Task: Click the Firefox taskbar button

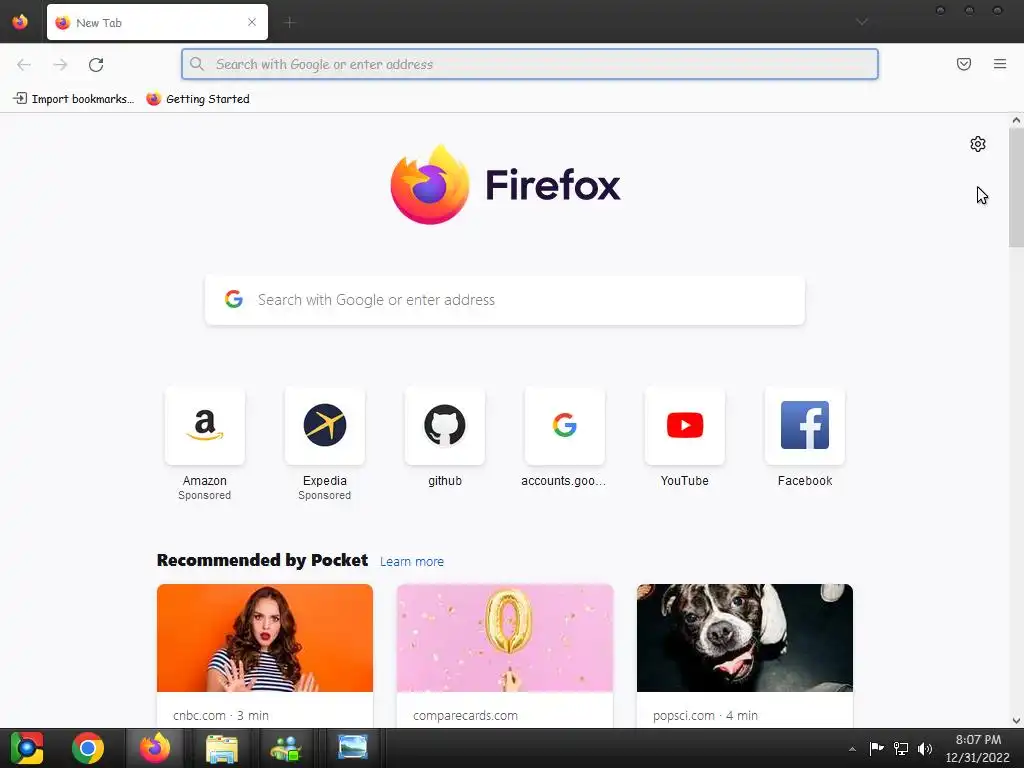Action: coord(155,748)
